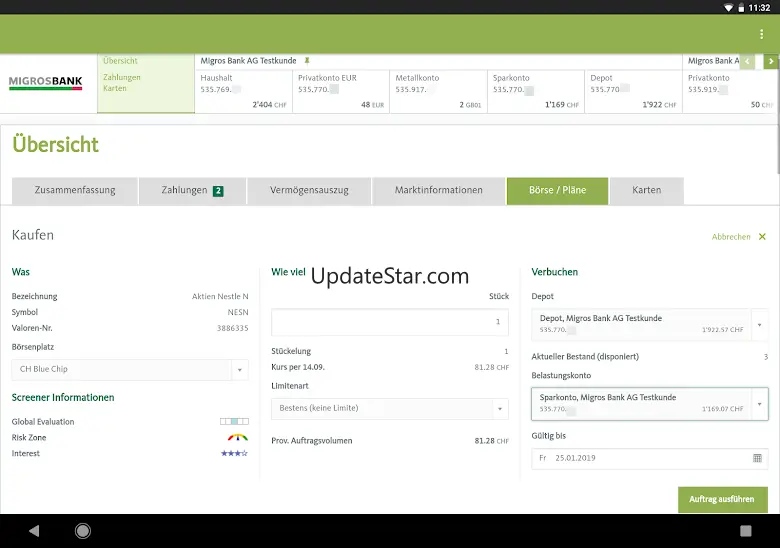Click the Aktueller Bestand (disponiert) label
This screenshot has height=548, width=780.
coord(585,357)
